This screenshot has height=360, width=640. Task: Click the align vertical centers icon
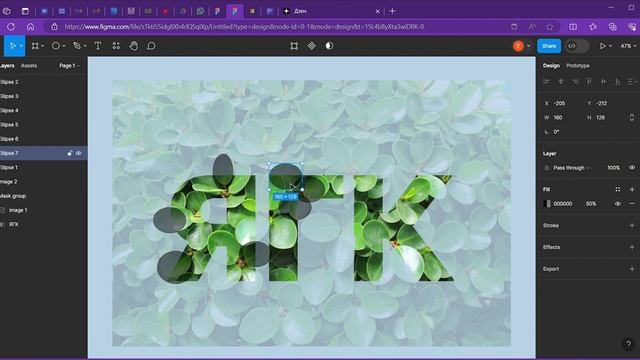pos(603,82)
